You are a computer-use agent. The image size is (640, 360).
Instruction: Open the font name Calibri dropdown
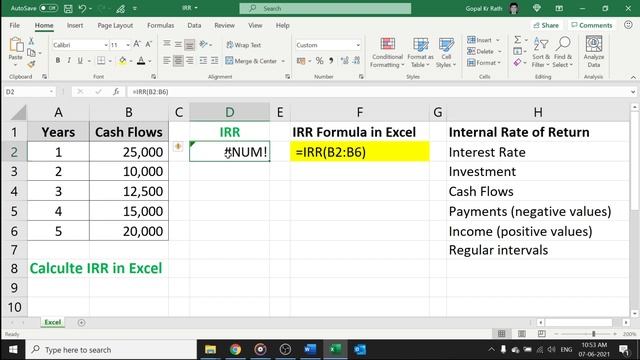[x=106, y=45]
